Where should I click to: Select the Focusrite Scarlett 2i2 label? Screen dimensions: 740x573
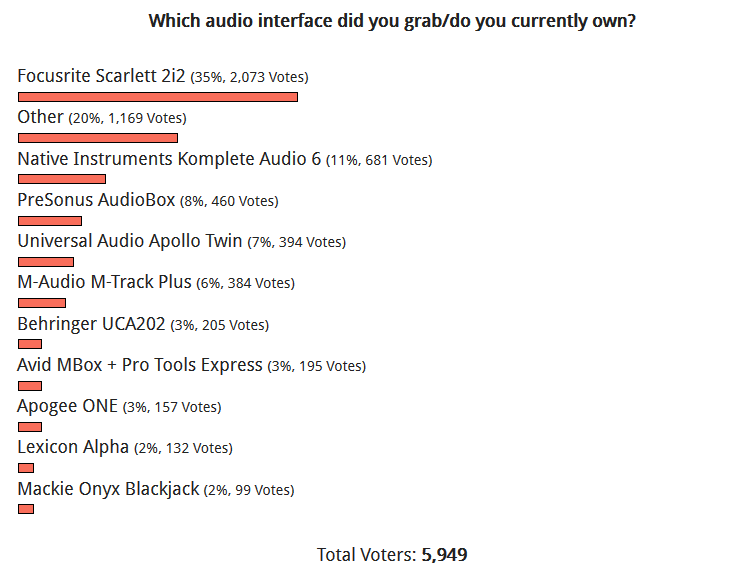point(101,76)
